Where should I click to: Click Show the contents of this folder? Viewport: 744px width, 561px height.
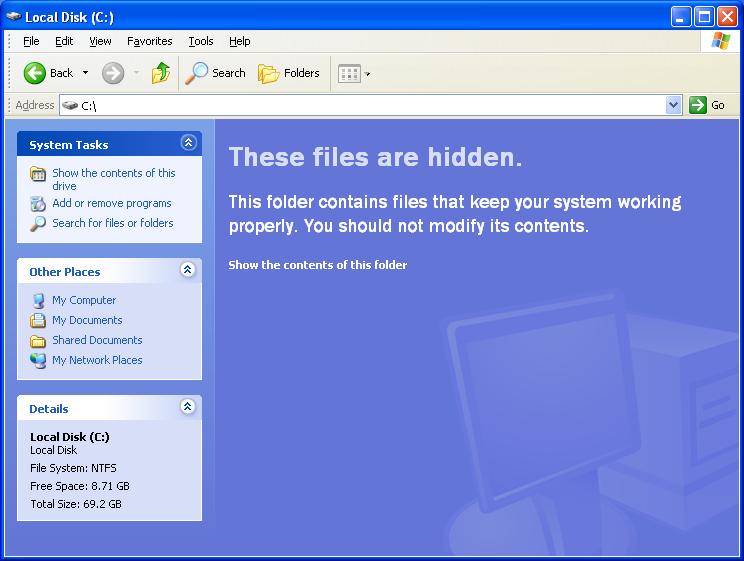(x=317, y=265)
